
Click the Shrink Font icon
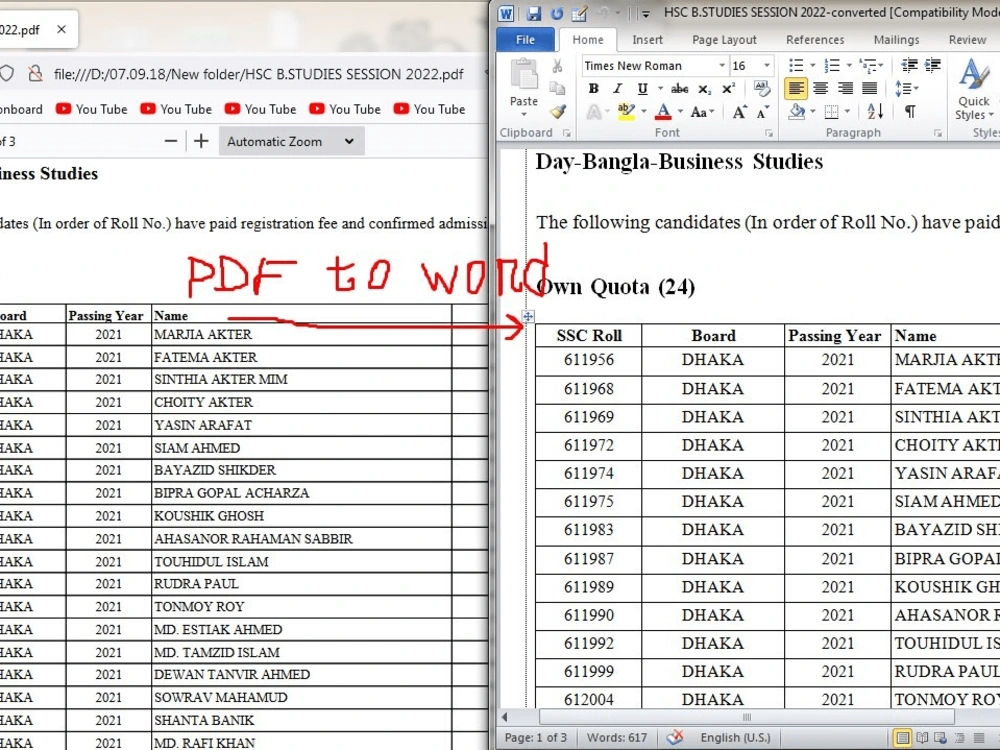(762, 112)
